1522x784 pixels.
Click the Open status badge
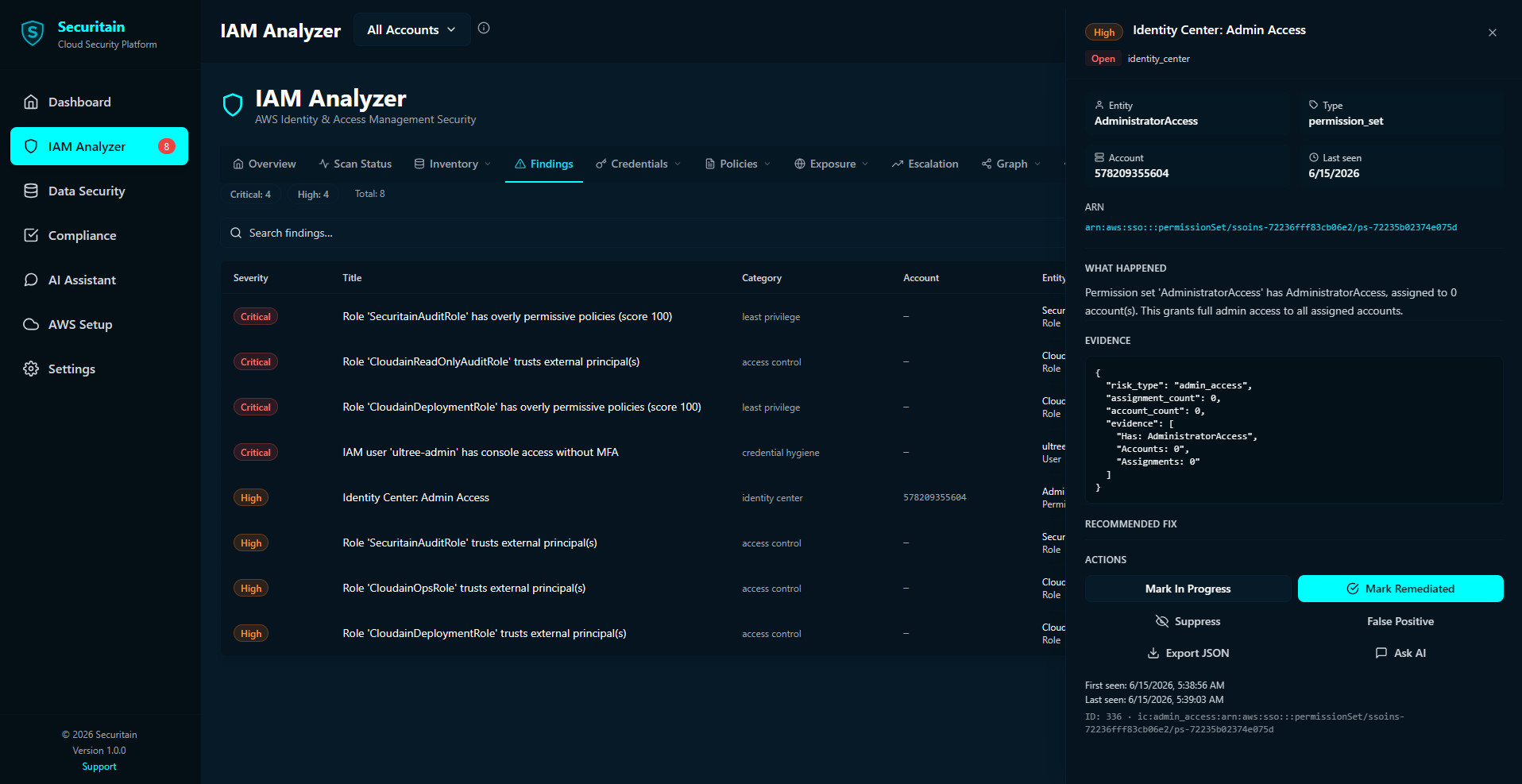1103,59
